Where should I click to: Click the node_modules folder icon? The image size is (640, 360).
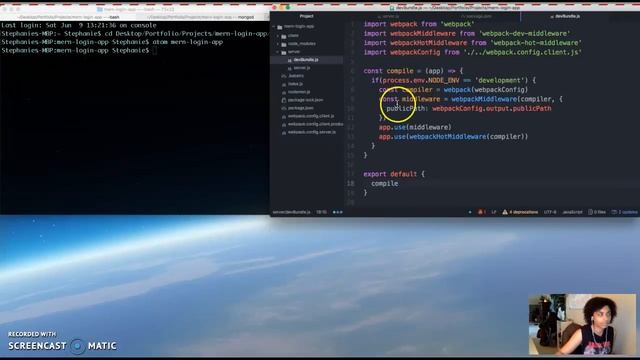click(x=284, y=44)
